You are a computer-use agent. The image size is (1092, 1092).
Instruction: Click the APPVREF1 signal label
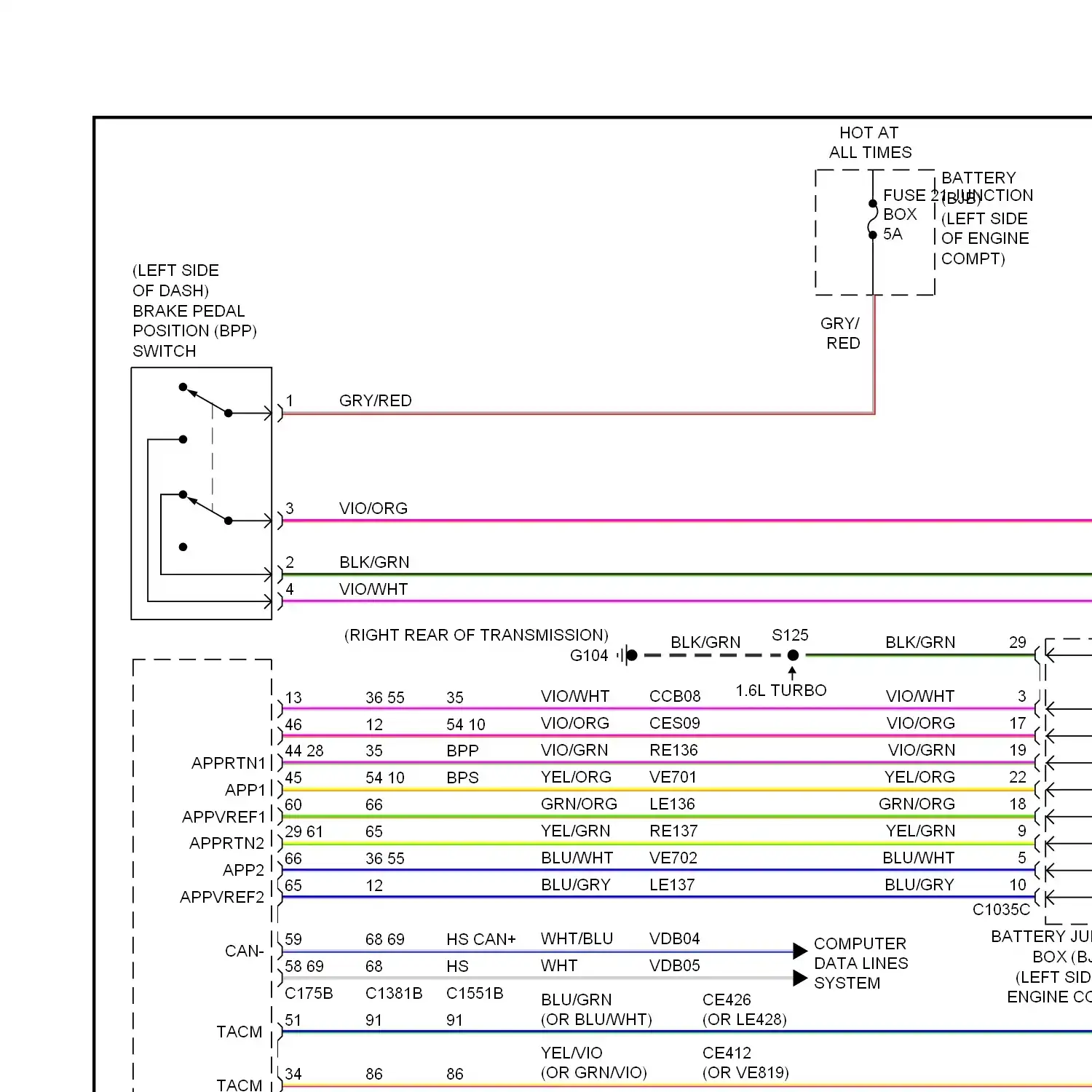[x=224, y=817]
